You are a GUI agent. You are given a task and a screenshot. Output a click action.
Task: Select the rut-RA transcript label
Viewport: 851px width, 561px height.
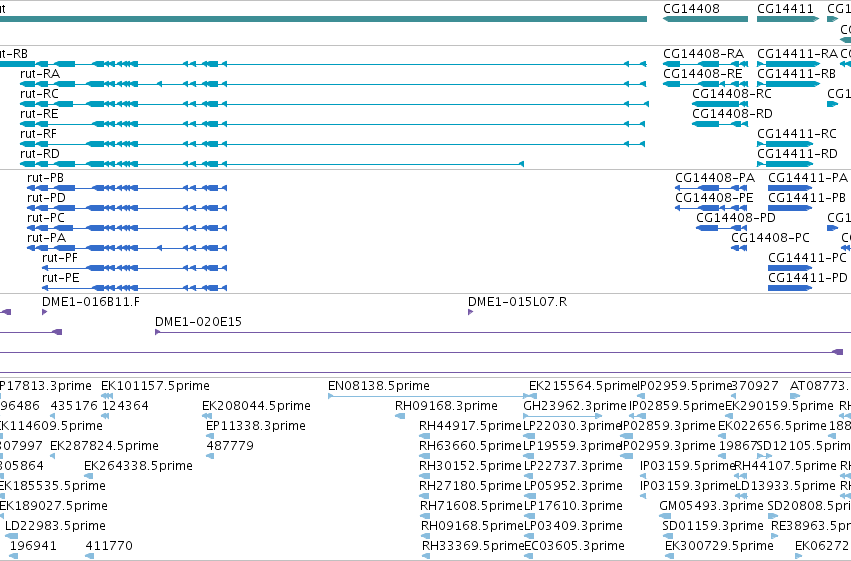coord(40,74)
